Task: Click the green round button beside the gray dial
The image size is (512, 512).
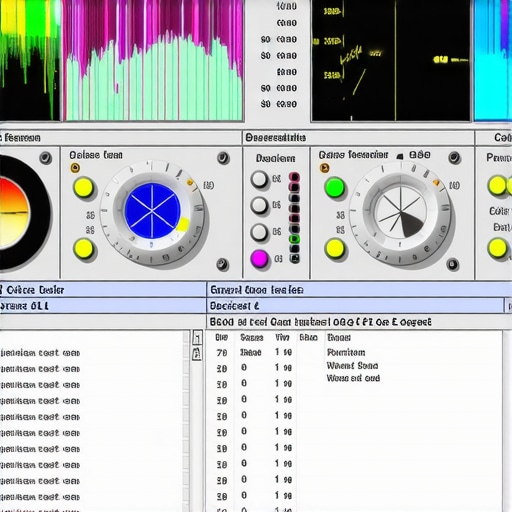Action: [x=335, y=188]
